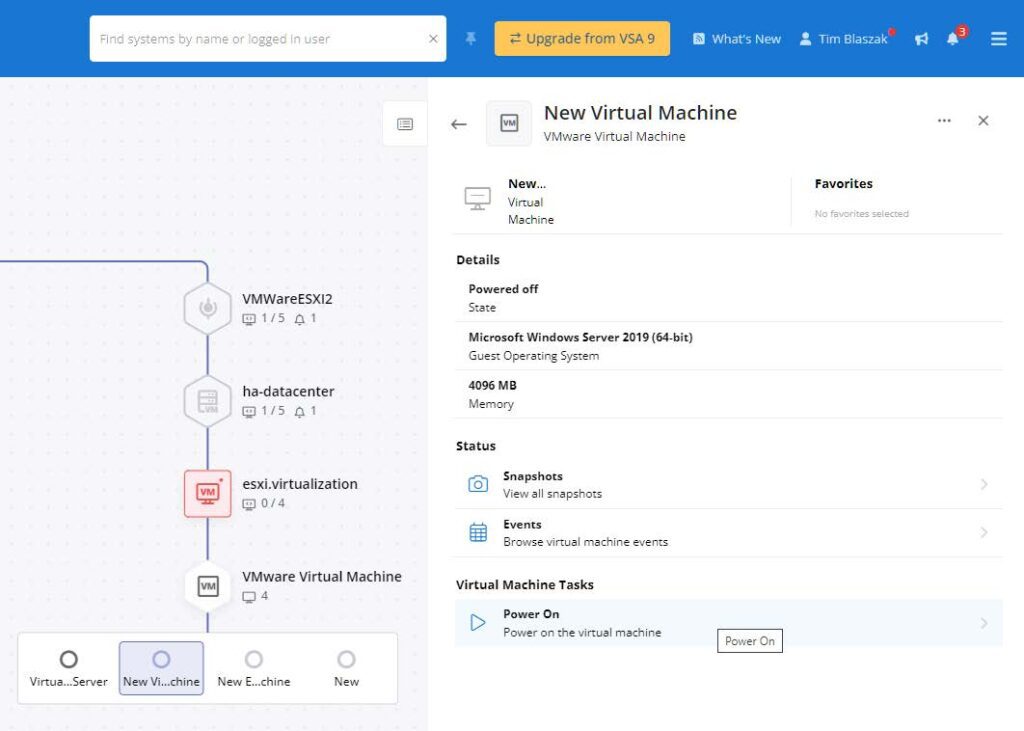Toggle the list panel icon button
Screen dimensions: 1024x731
tap(405, 124)
